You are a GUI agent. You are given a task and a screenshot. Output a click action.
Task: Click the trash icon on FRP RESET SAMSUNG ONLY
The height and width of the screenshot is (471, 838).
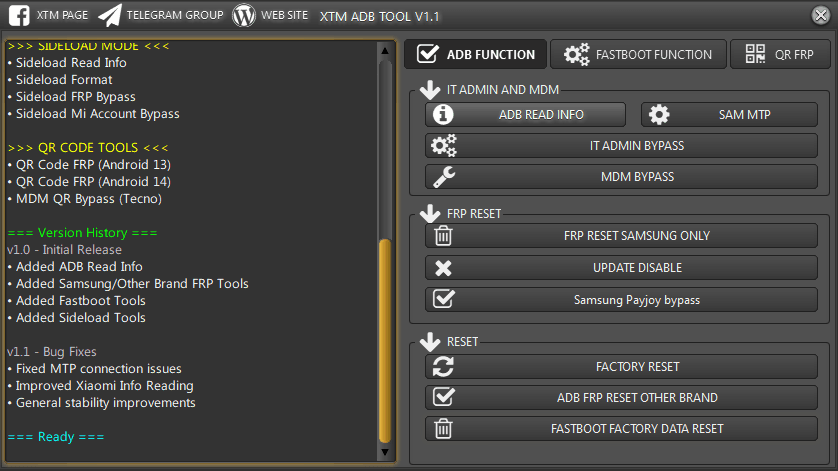443,236
